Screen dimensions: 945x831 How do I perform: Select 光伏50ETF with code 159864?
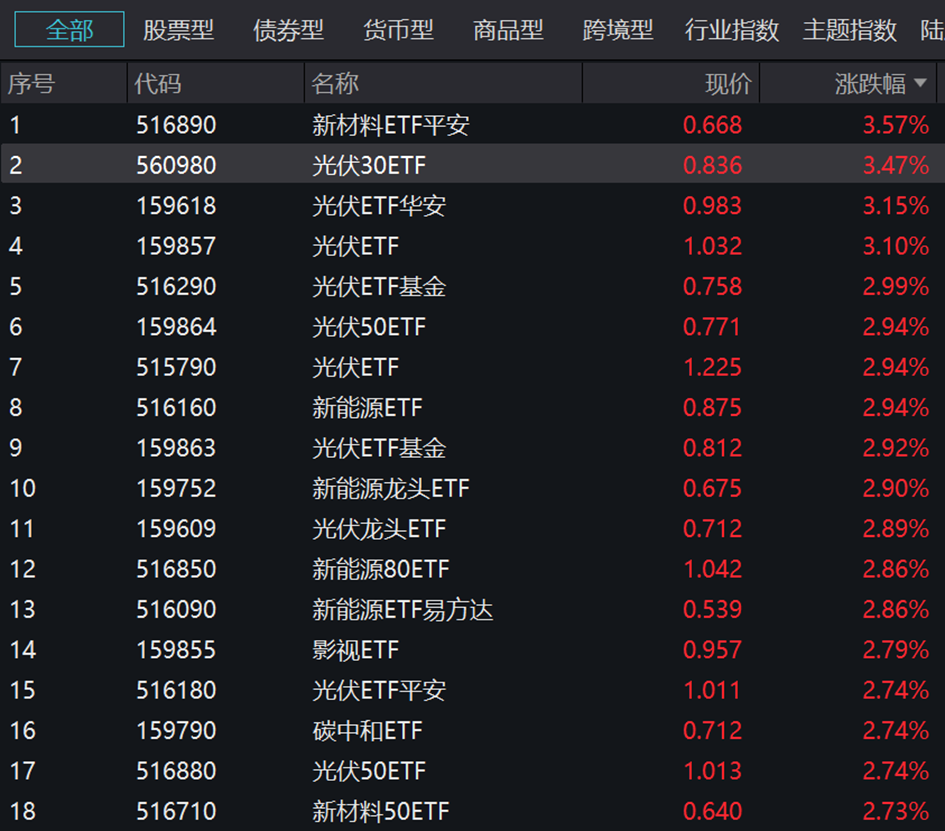click(x=369, y=327)
